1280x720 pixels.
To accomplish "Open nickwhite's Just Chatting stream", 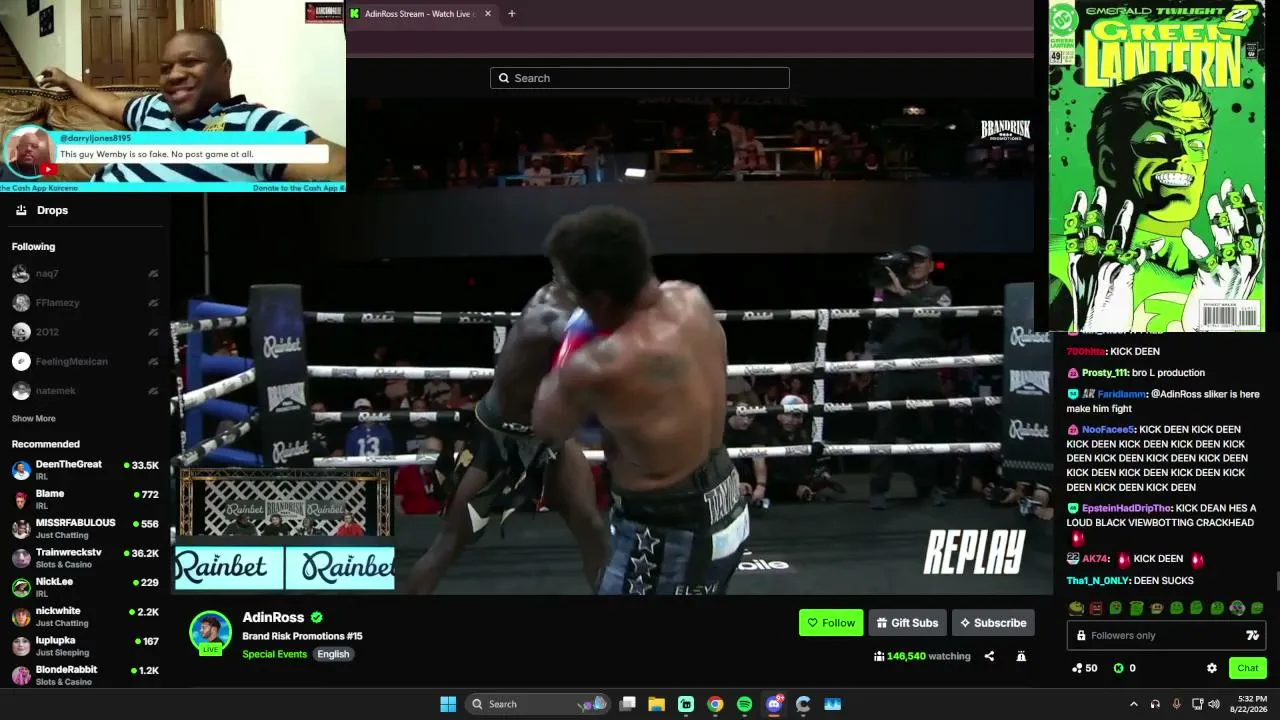I will [85, 616].
